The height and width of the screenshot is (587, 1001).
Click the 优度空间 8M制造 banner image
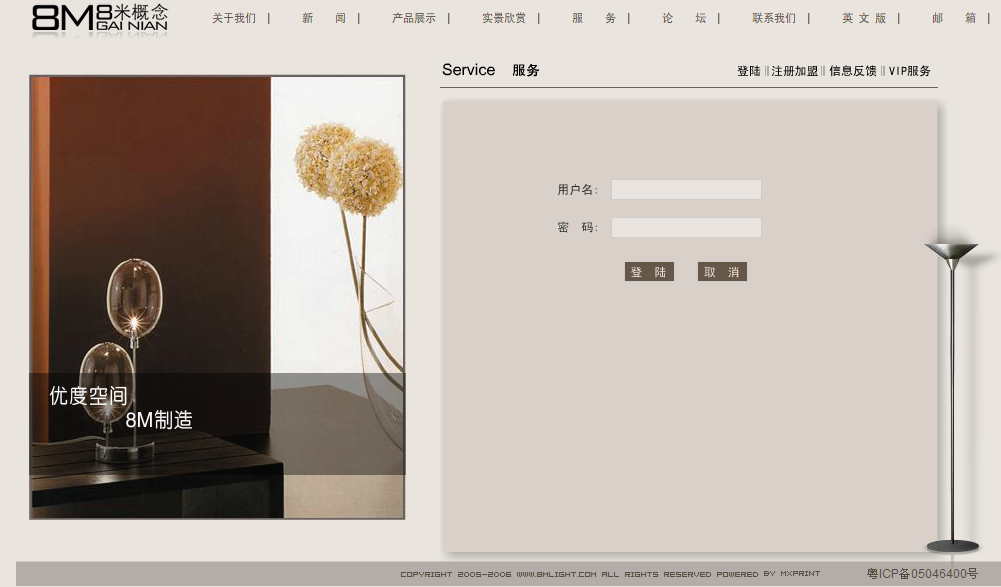[x=217, y=297]
